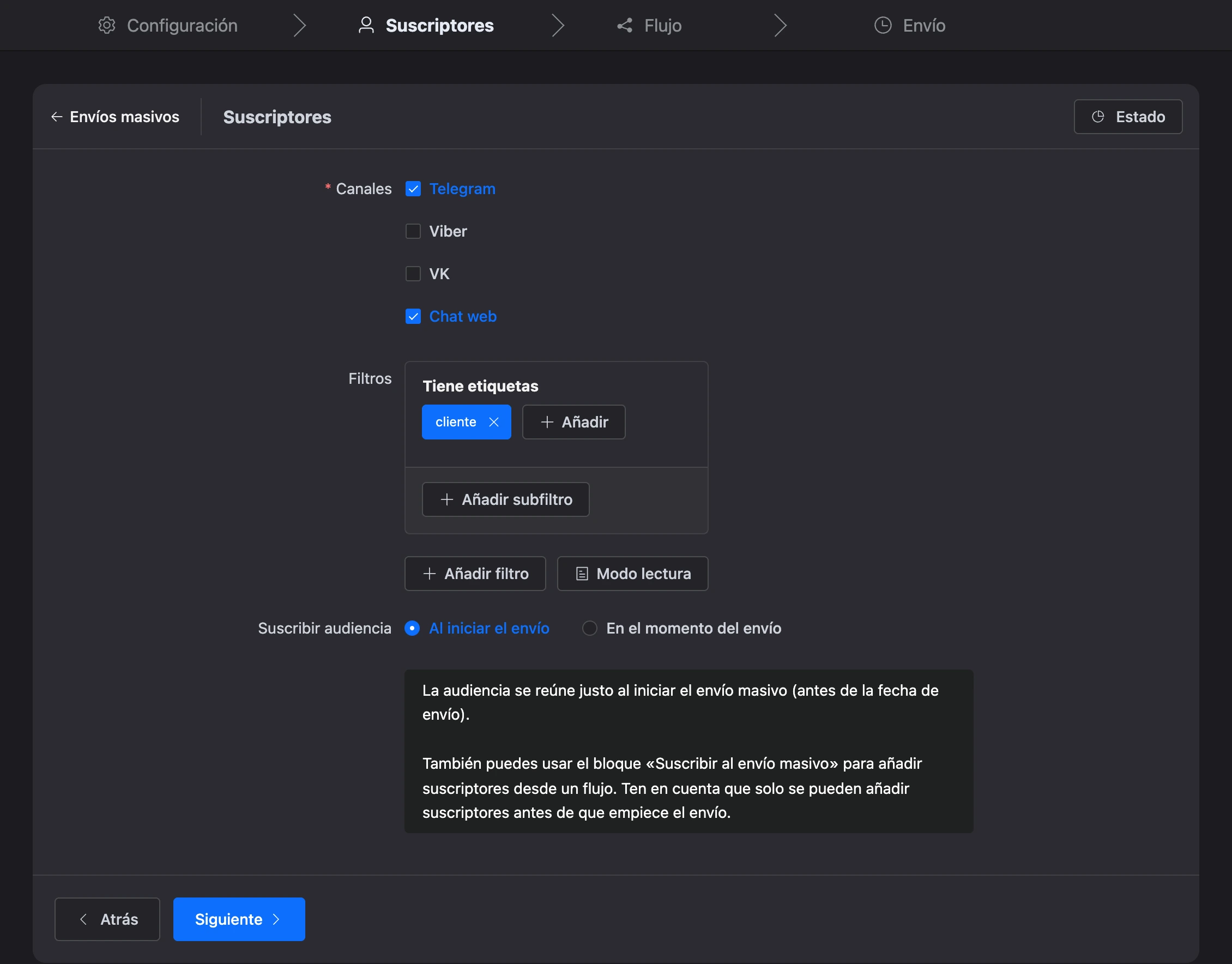Click chevron after Configuración step
The image size is (1232, 964).
[x=300, y=26]
